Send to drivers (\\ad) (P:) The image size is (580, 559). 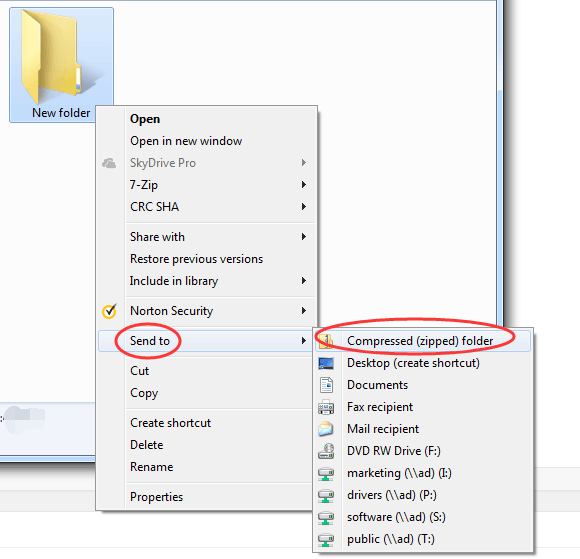[423, 495]
